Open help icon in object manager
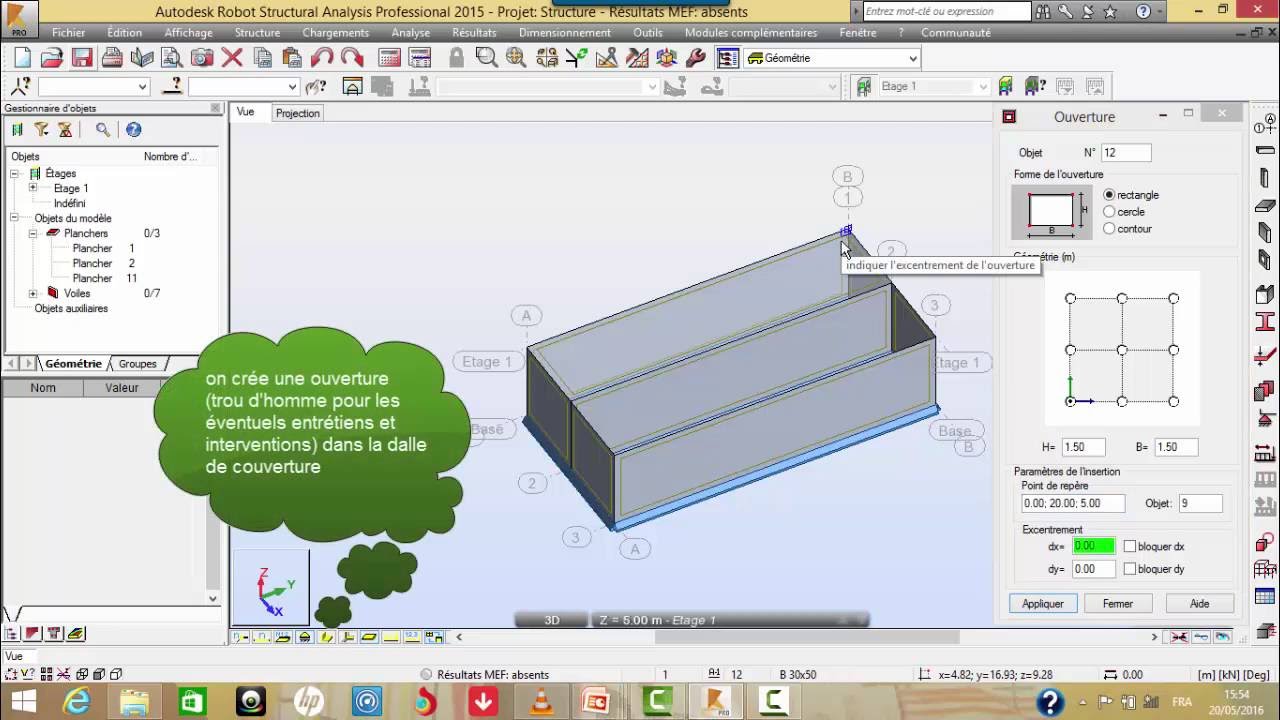The image size is (1280, 720). pyautogui.click(x=133, y=130)
